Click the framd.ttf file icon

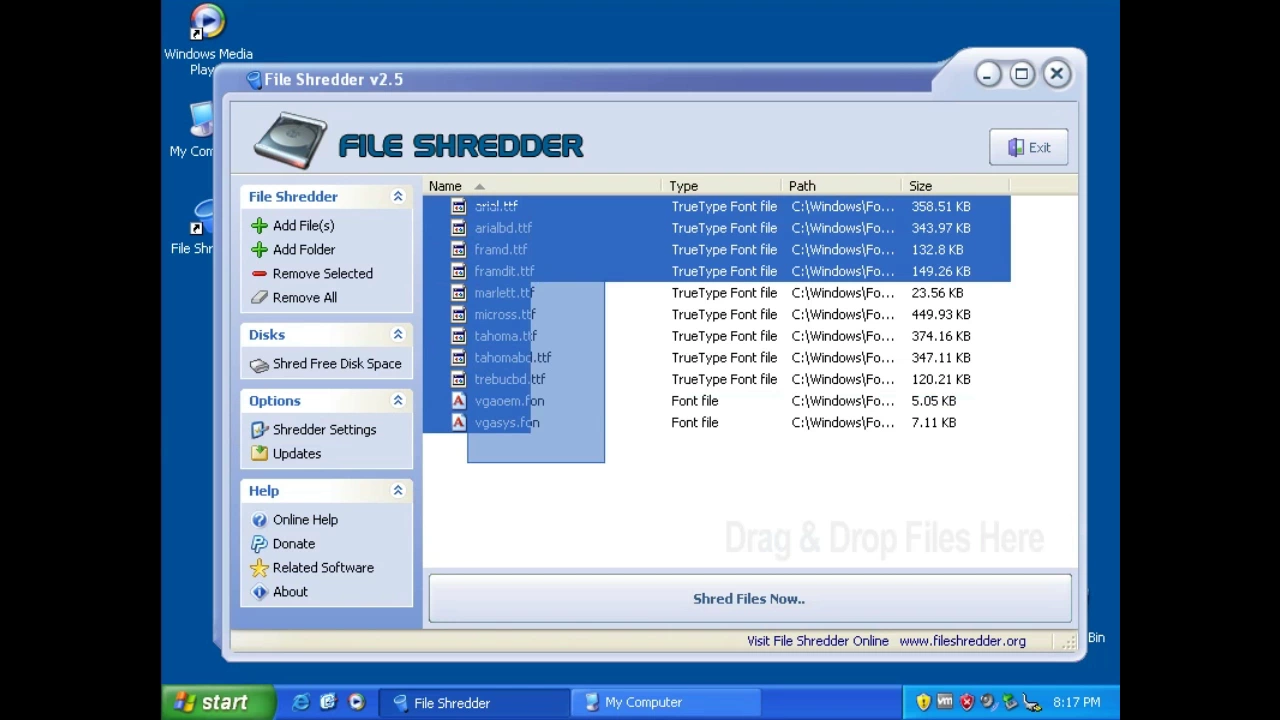(458, 250)
